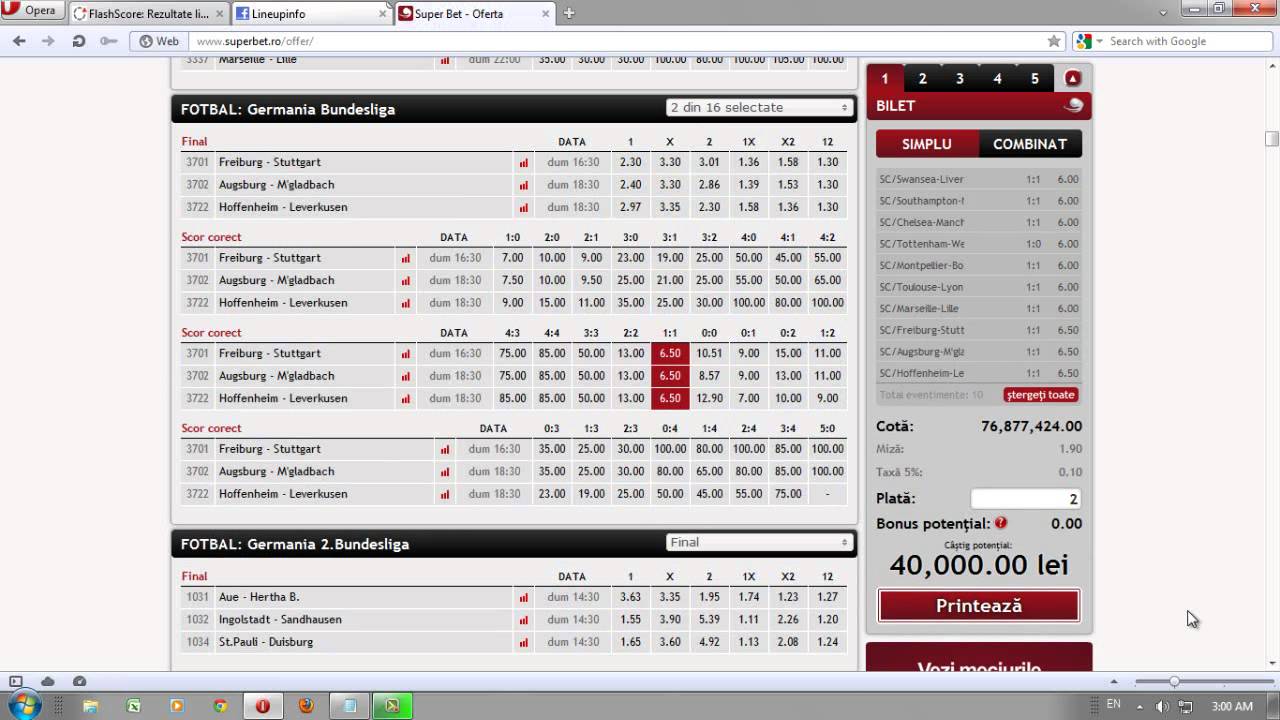Switch to ticket tab 3
This screenshot has width=1280, height=720.
click(x=960, y=78)
